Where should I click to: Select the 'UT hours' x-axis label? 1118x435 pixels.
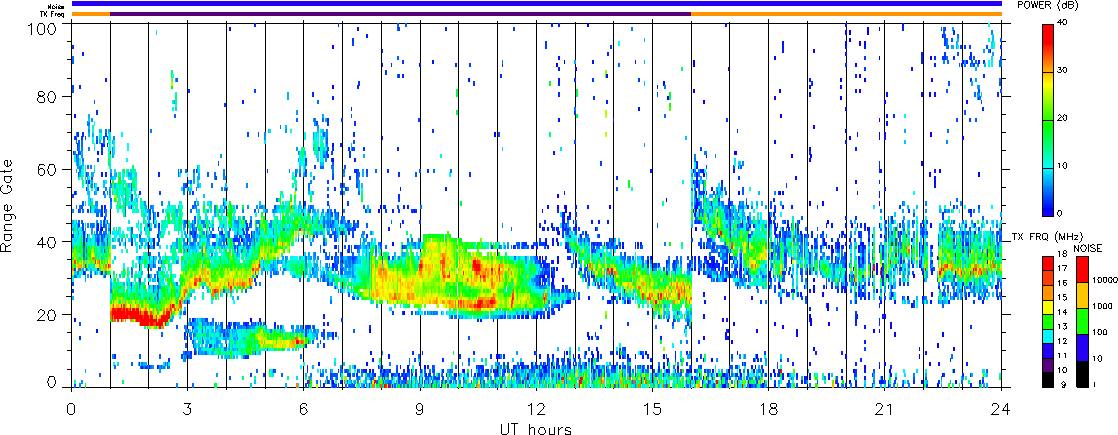pyautogui.click(x=536, y=429)
